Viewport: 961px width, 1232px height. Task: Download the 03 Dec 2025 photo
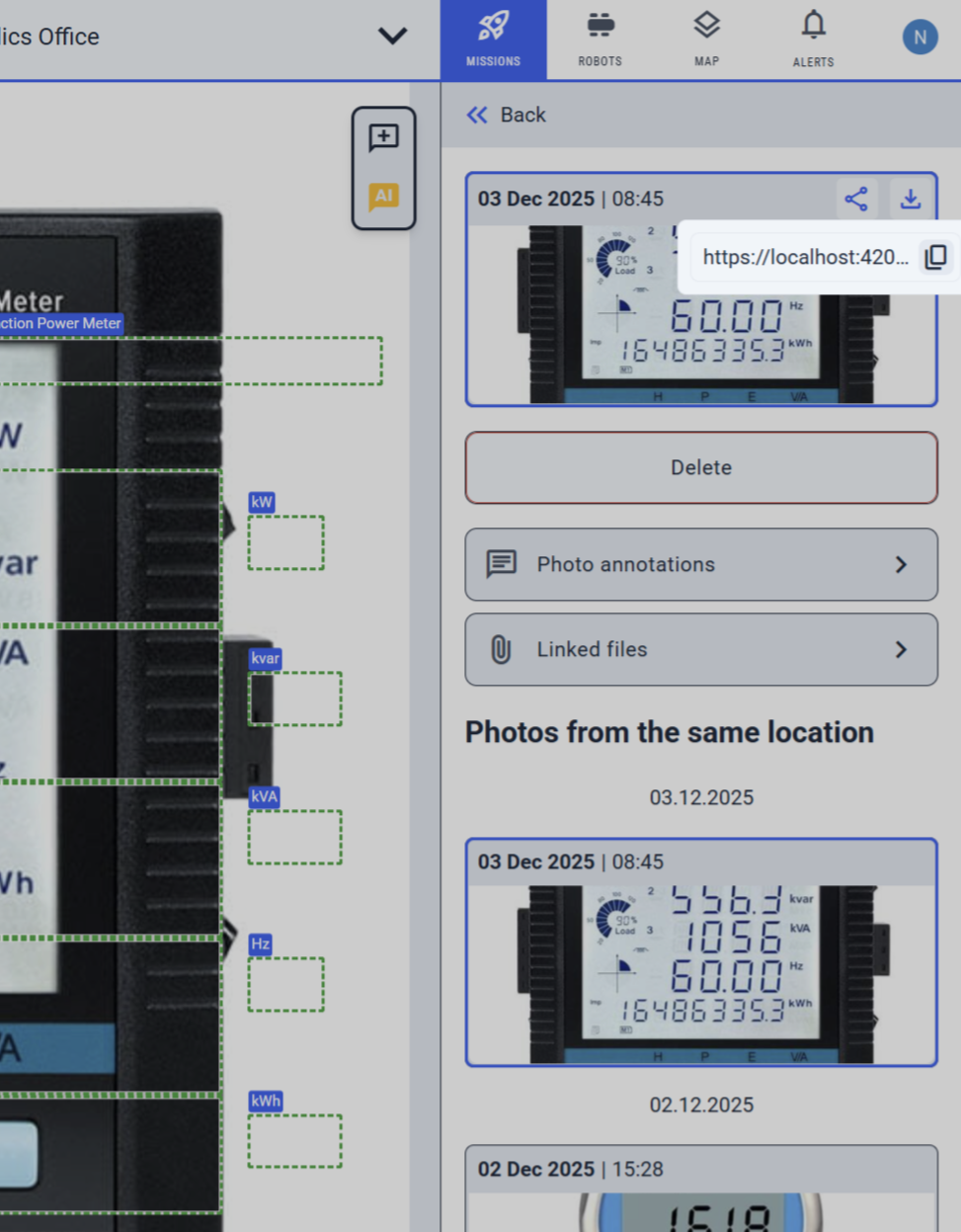(x=911, y=199)
